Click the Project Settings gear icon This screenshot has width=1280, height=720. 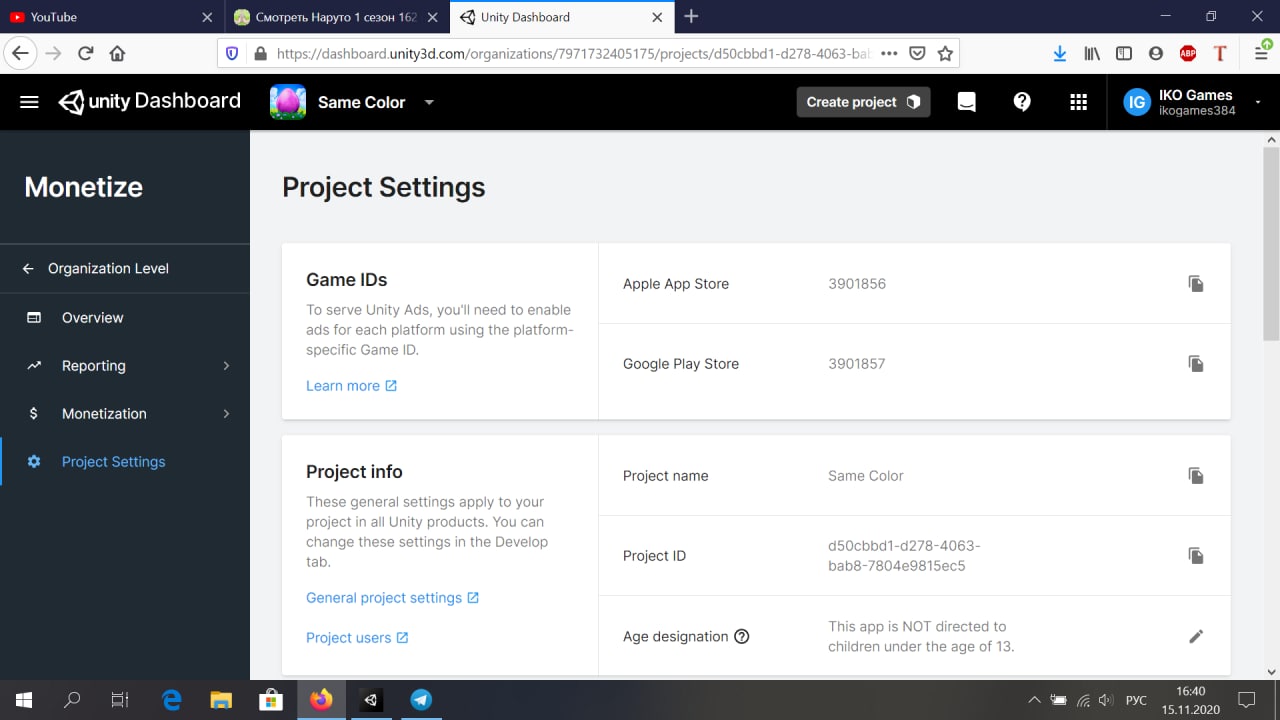click(34, 462)
